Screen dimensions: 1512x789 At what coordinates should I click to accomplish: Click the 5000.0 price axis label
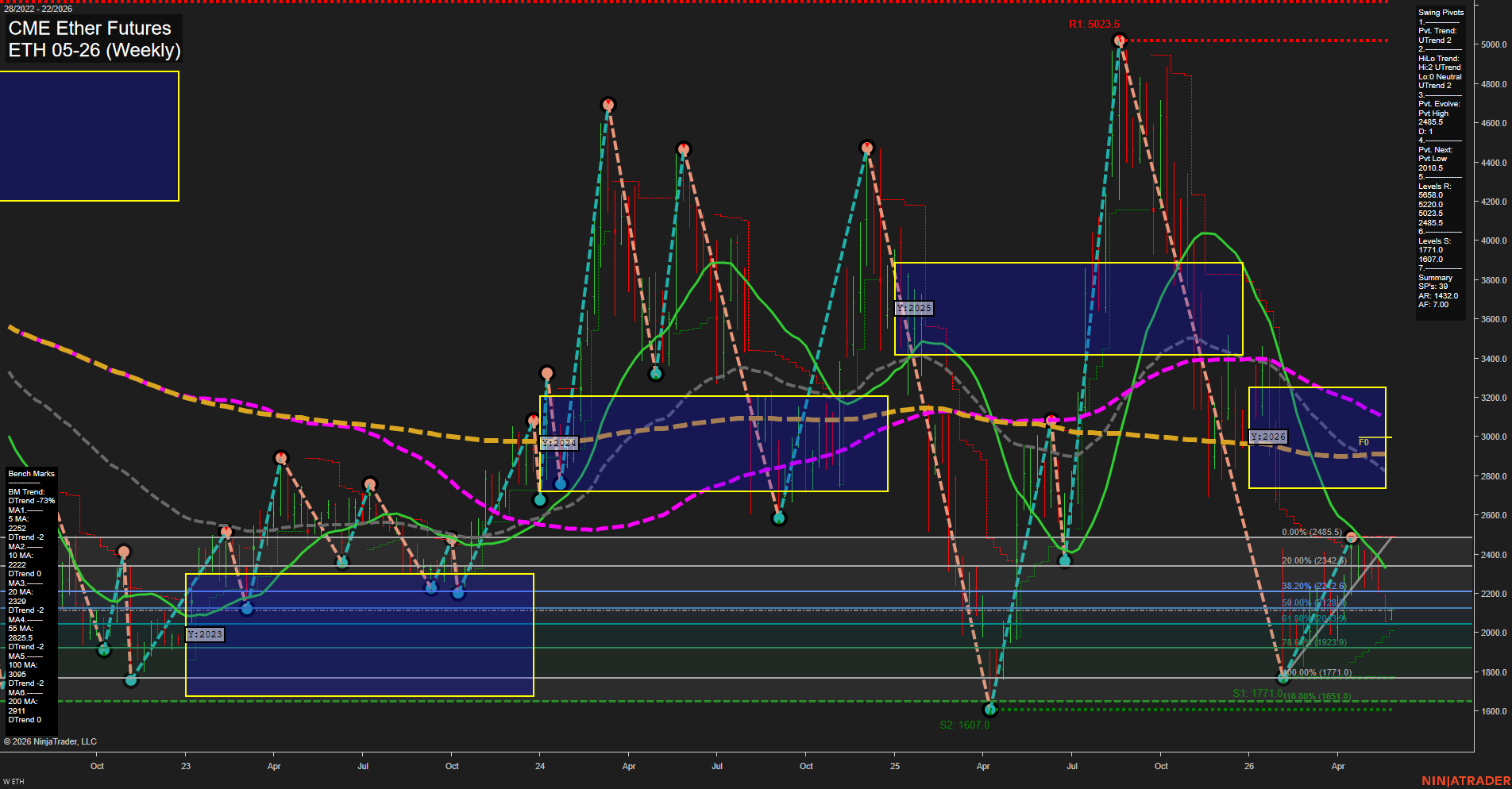point(1493,44)
